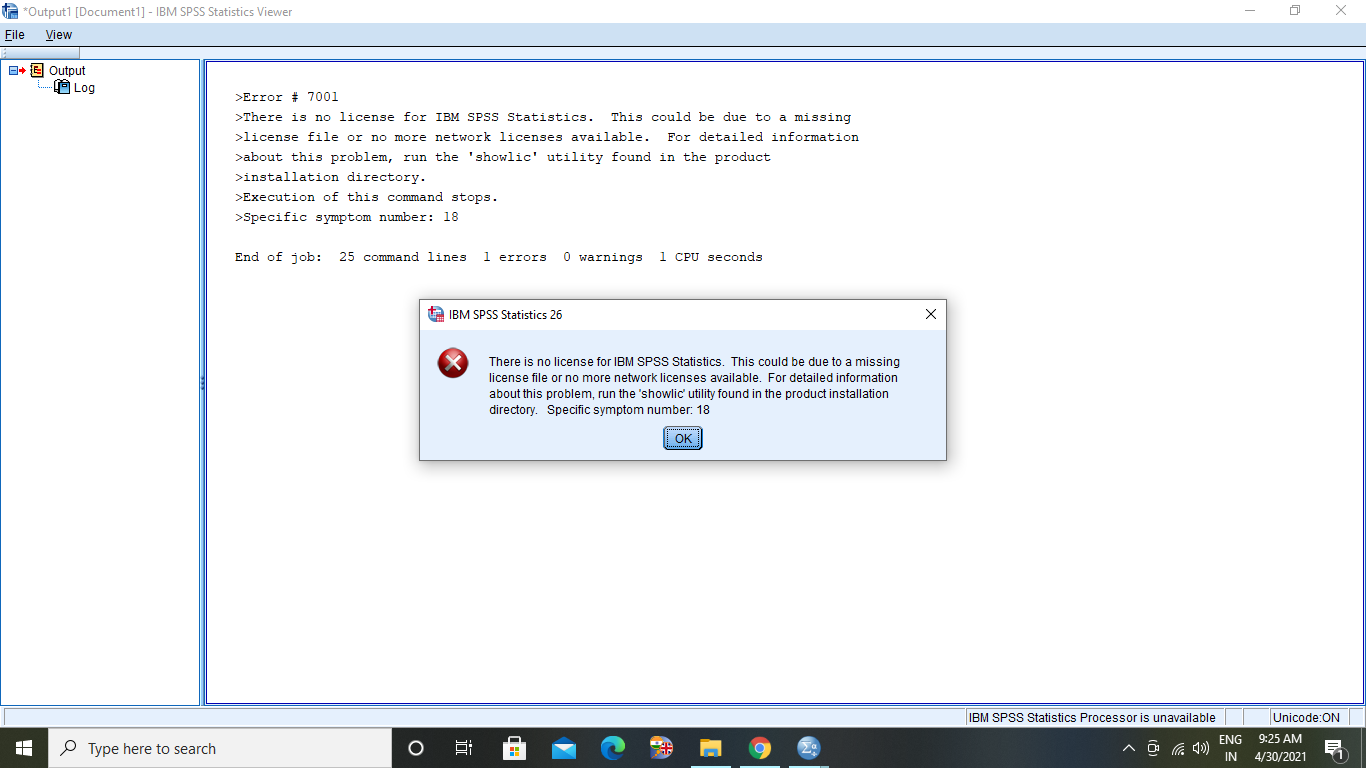
Task: Collapse the Output tree node
Action: point(13,70)
